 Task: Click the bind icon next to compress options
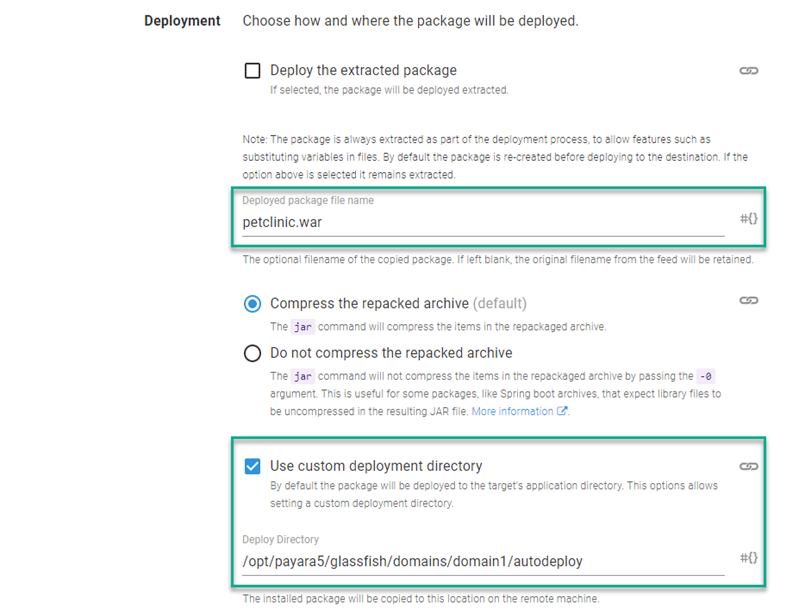click(x=749, y=302)
